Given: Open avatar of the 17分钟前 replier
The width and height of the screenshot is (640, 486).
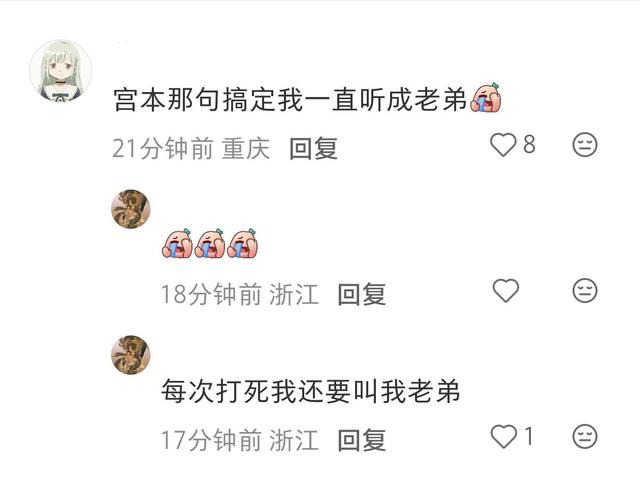Looking at the screenshot, I should [x=131, y=355].
